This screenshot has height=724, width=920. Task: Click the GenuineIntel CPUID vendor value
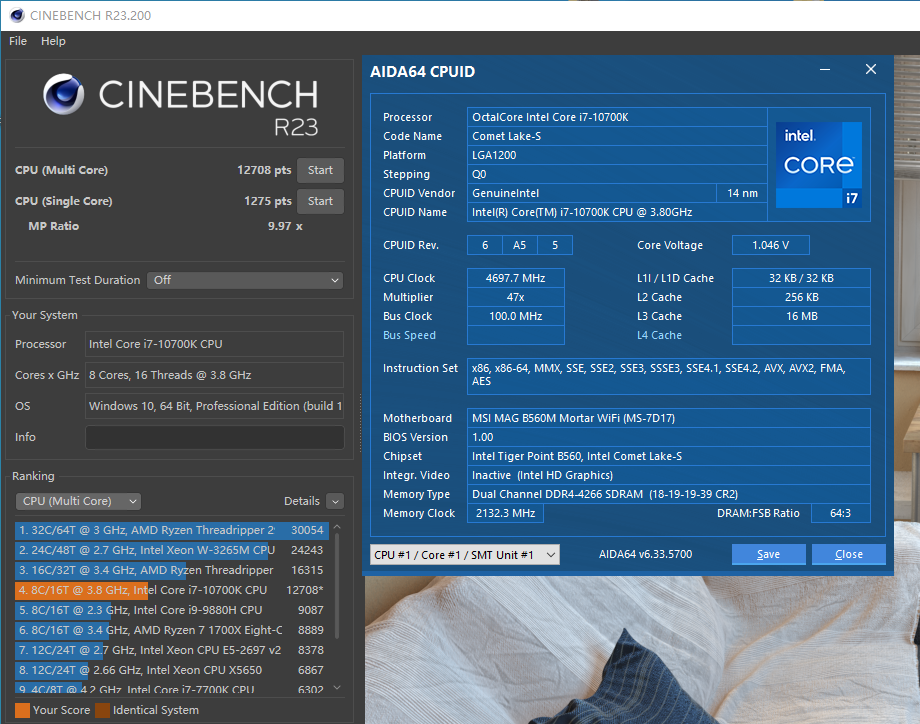592,193
